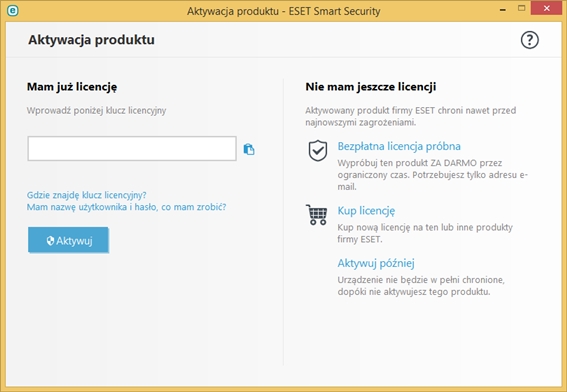Open the help question mark icon

point(529,40)
